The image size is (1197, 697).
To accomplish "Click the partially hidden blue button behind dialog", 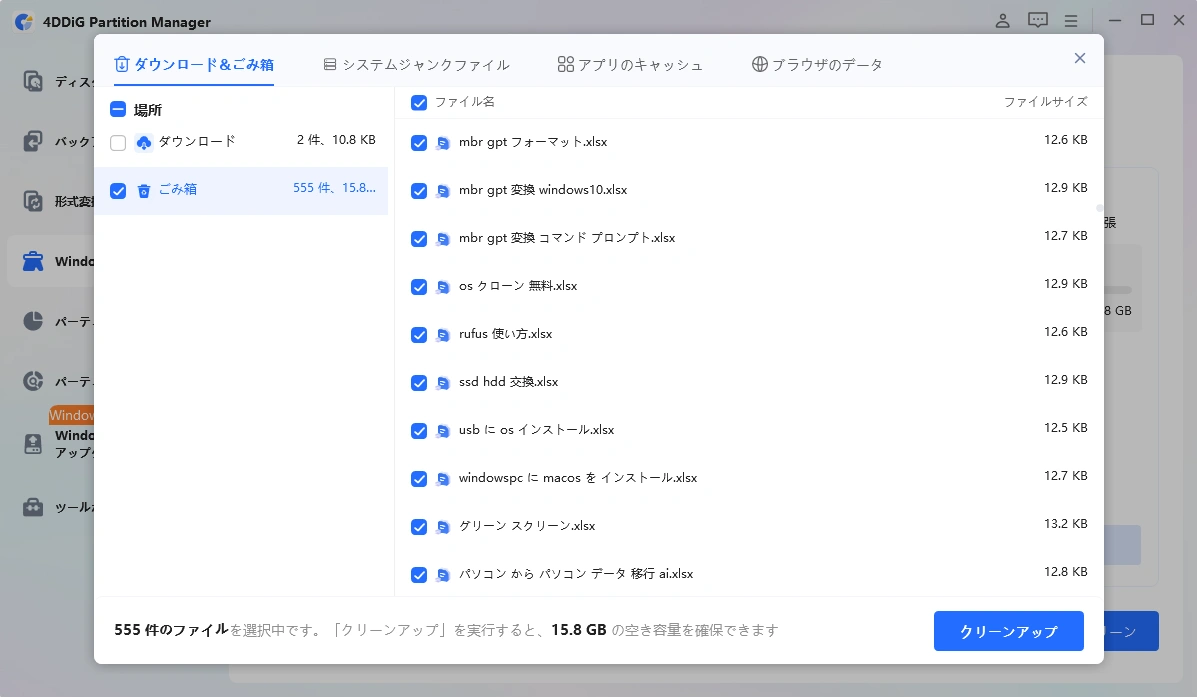I will (1131, 631).
